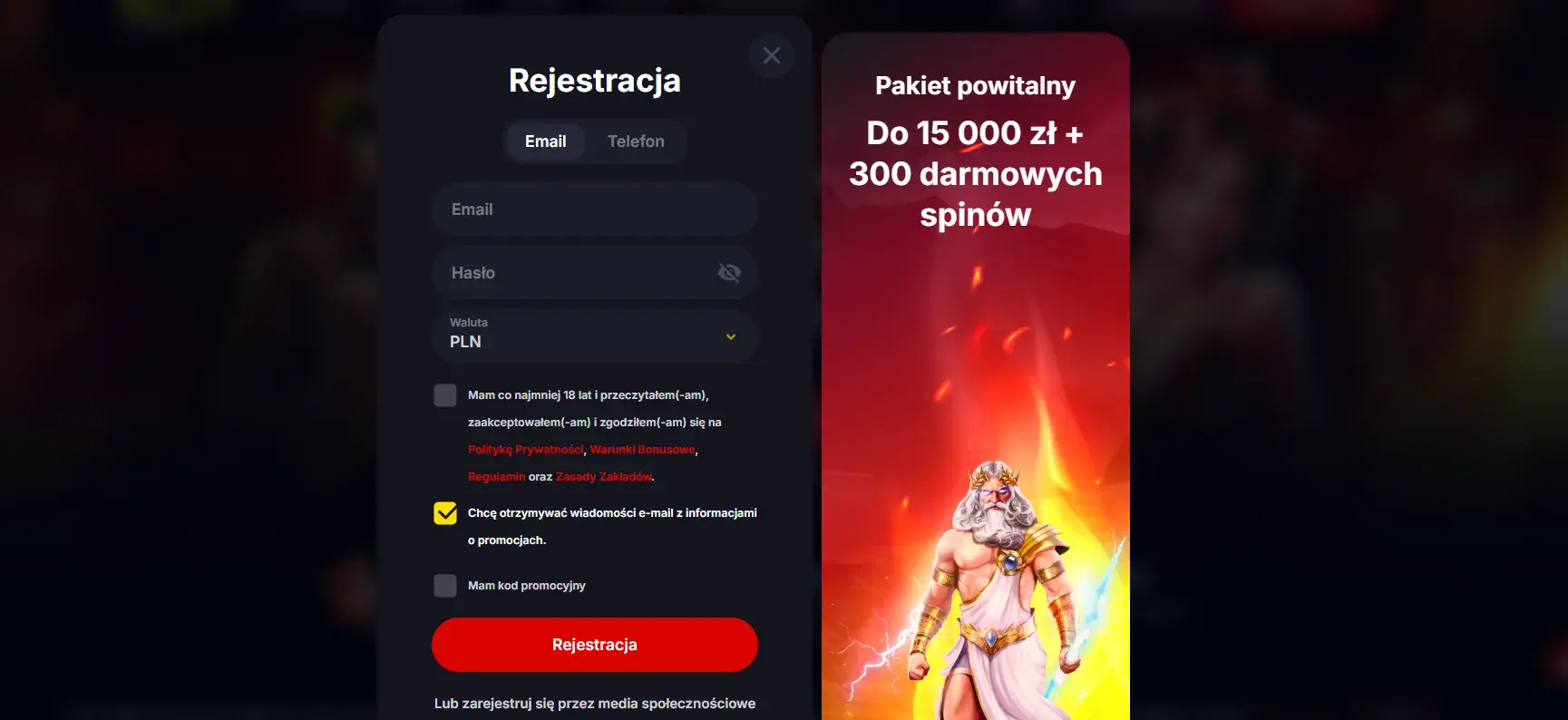Click the Pakiet powitalny banner heading

[975, 86]
